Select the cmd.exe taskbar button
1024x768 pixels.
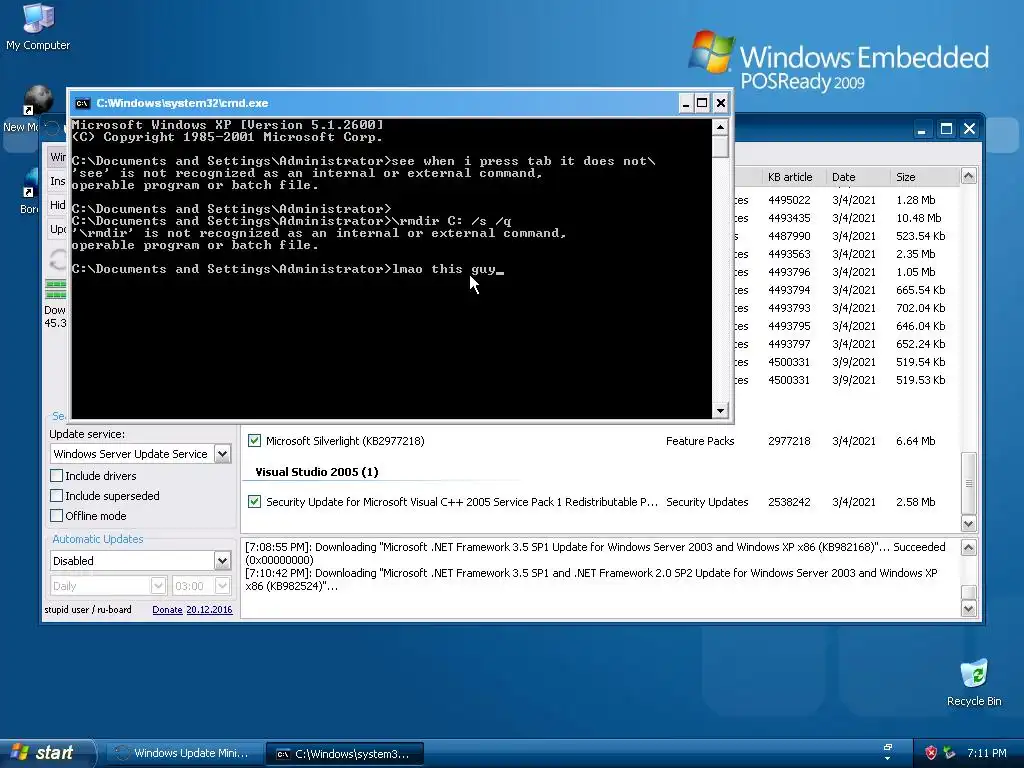click(x=345, y=754)
